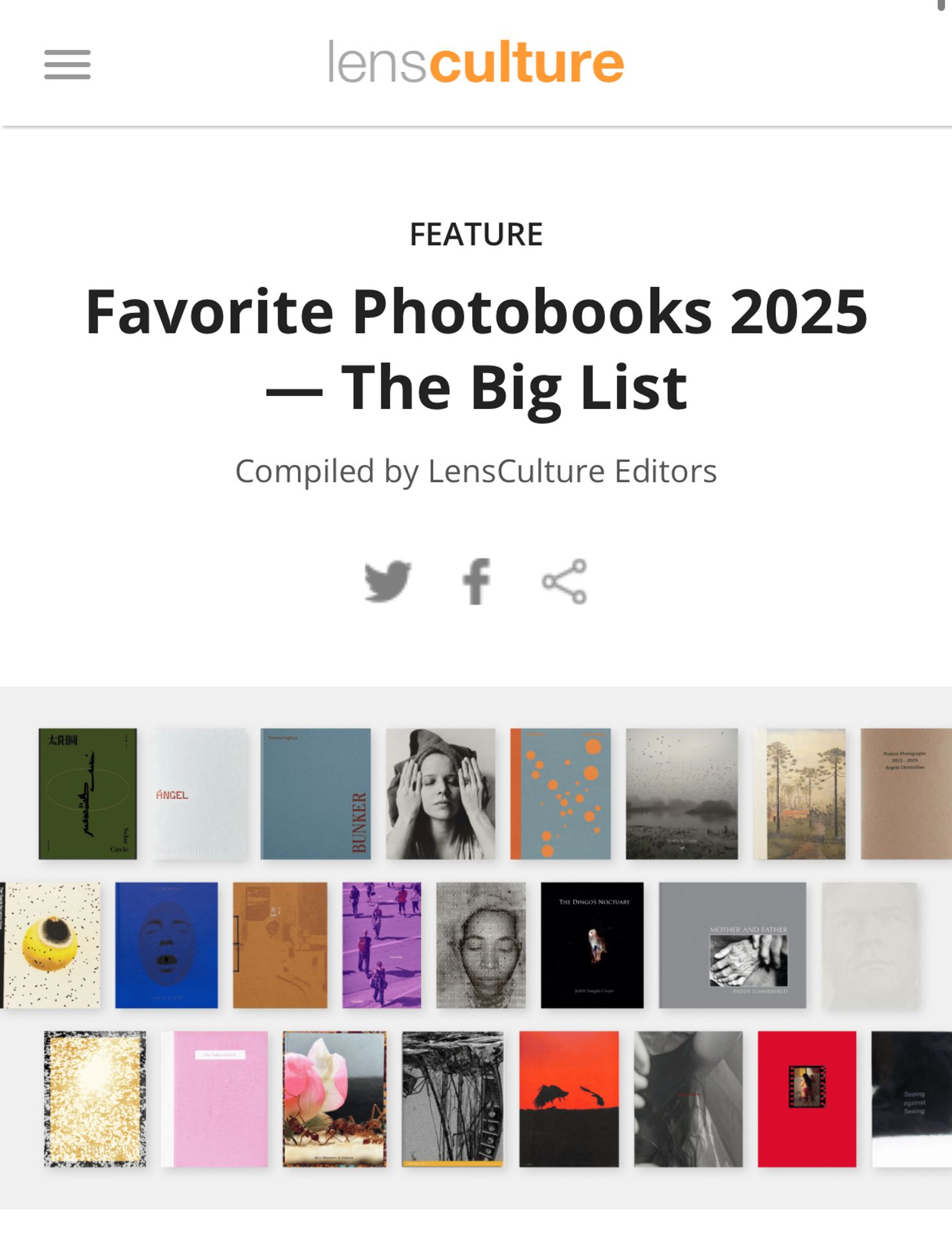Open the woman with hands portrait cover

point(440,794)
